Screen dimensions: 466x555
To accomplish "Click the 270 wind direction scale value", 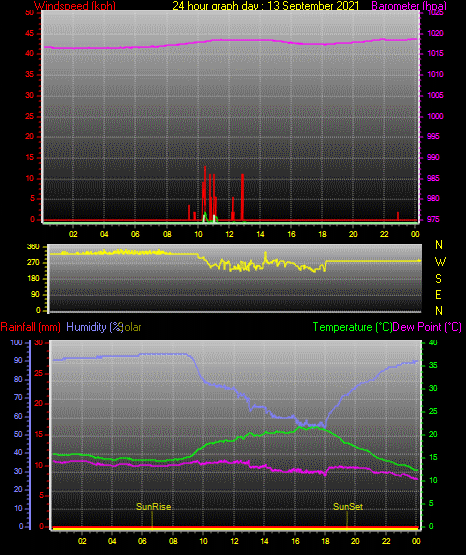I will coord(33,263).
